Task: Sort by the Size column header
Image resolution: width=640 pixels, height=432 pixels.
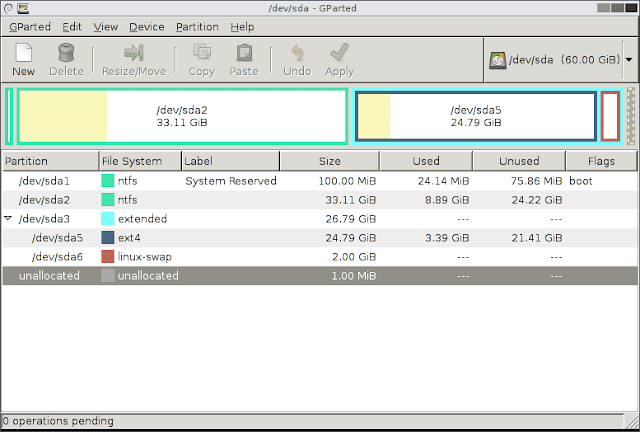Action: pos(330,161)
